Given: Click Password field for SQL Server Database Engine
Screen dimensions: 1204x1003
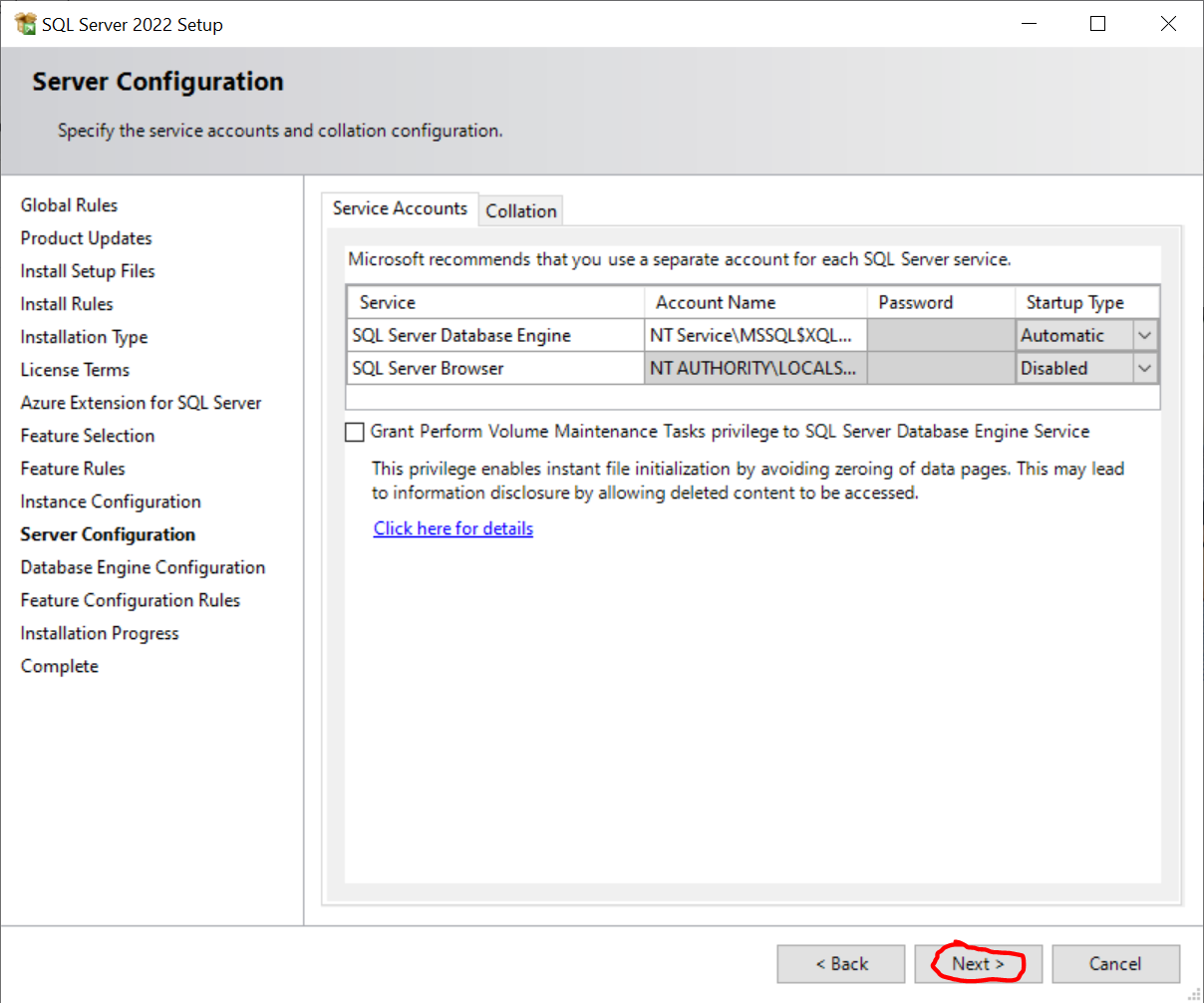Looking at the screenshot, I should pos(941,336).
